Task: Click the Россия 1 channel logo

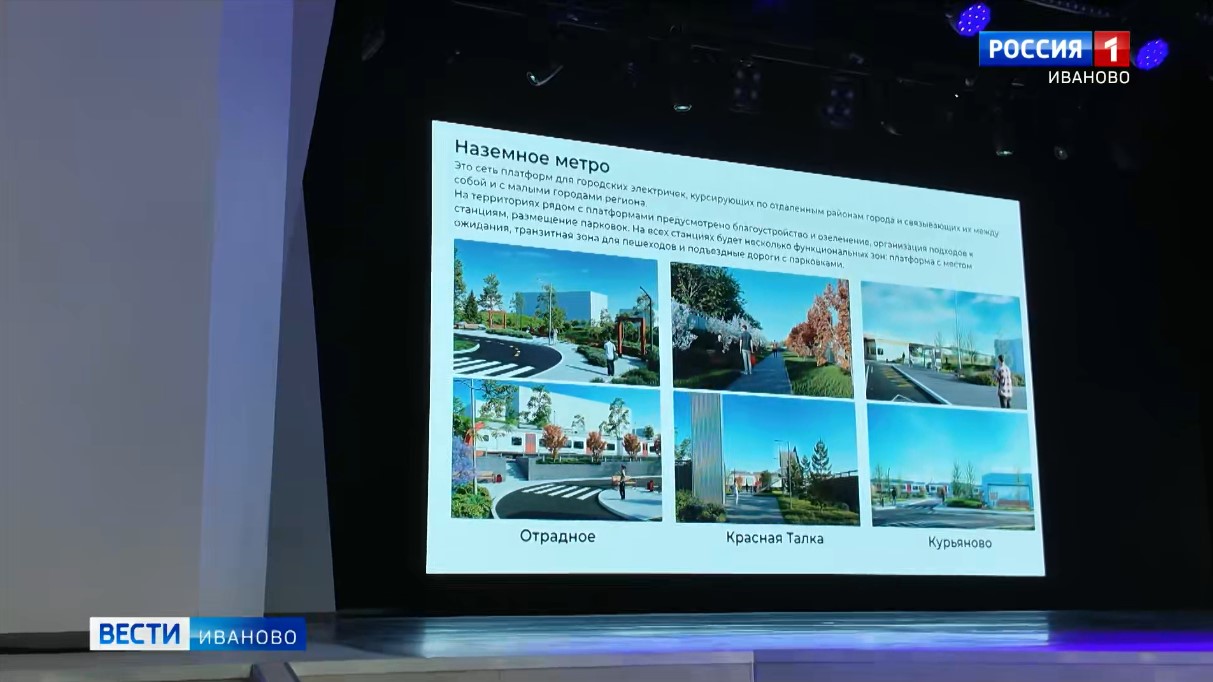Action: 1053,49
